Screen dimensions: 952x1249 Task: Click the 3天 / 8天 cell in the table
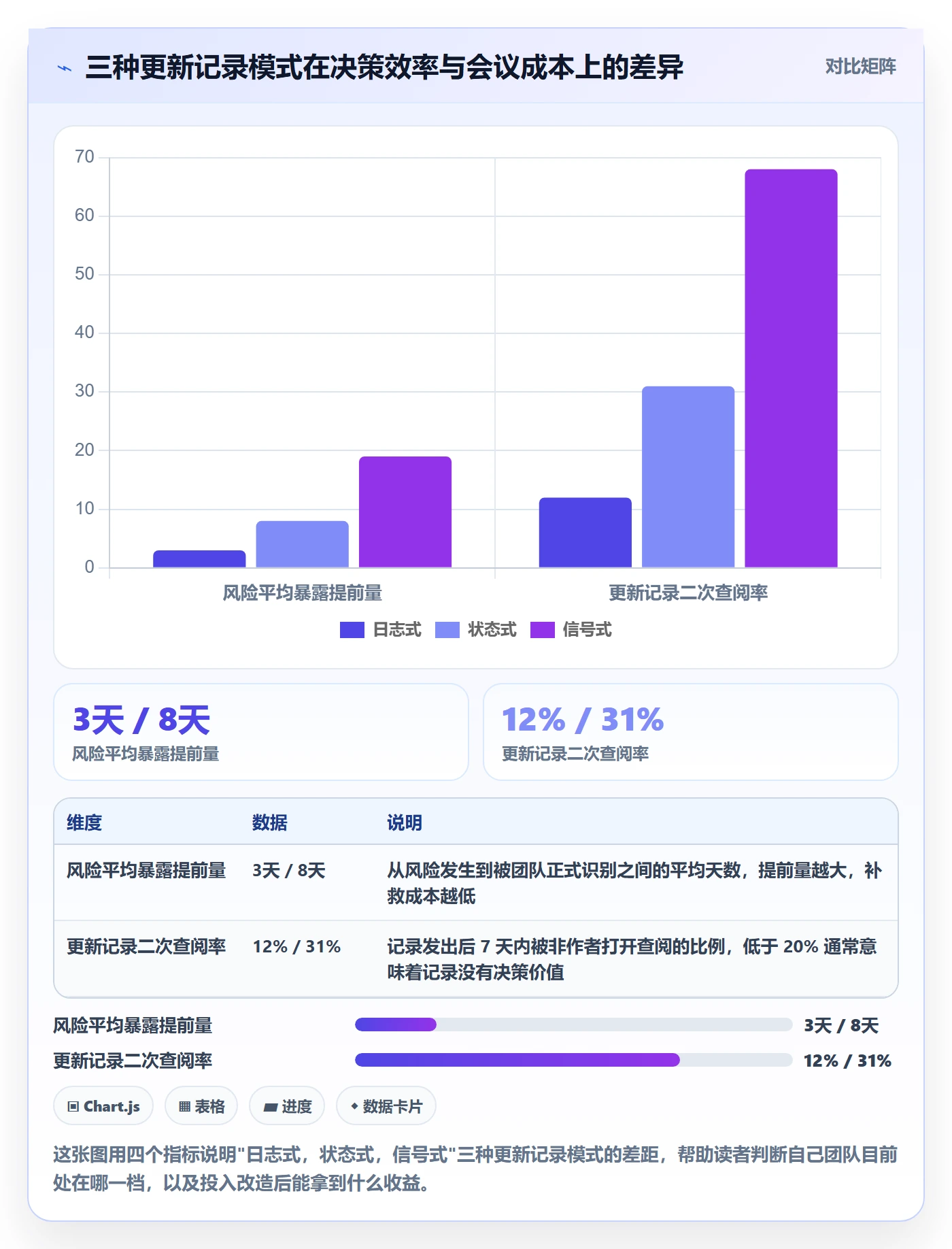click(x=289, y=871)
